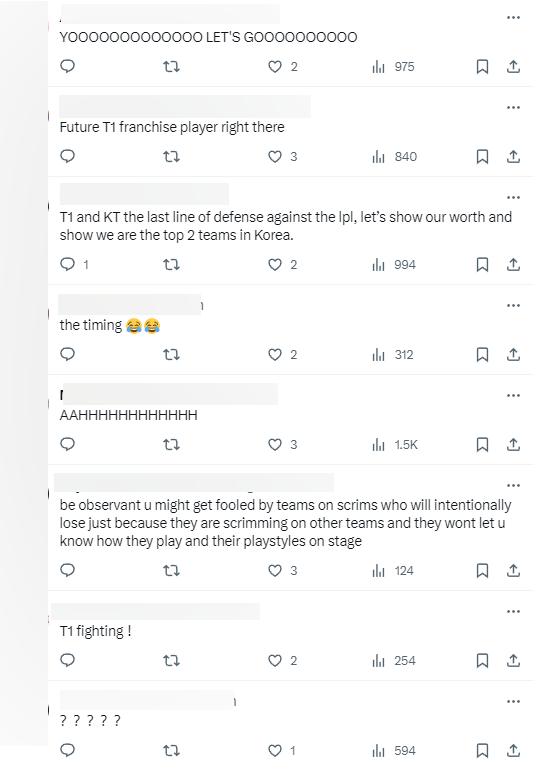Open more options on '? ? ? ? ?' tweet
Screen dimensions: 533x769
[x=513, y=701]
